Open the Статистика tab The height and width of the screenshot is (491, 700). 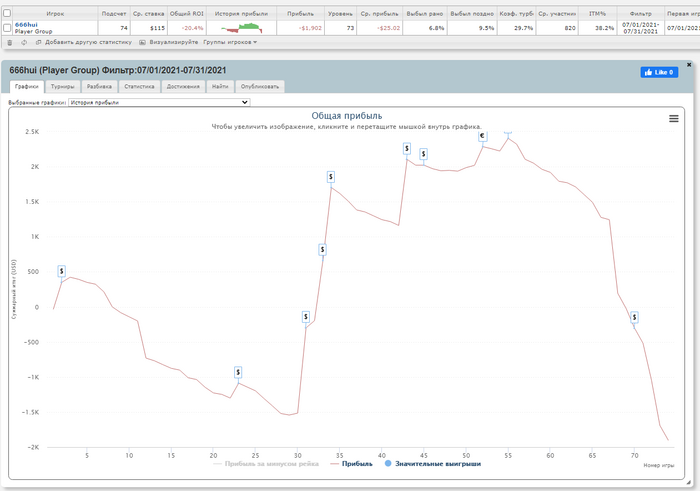139,87
